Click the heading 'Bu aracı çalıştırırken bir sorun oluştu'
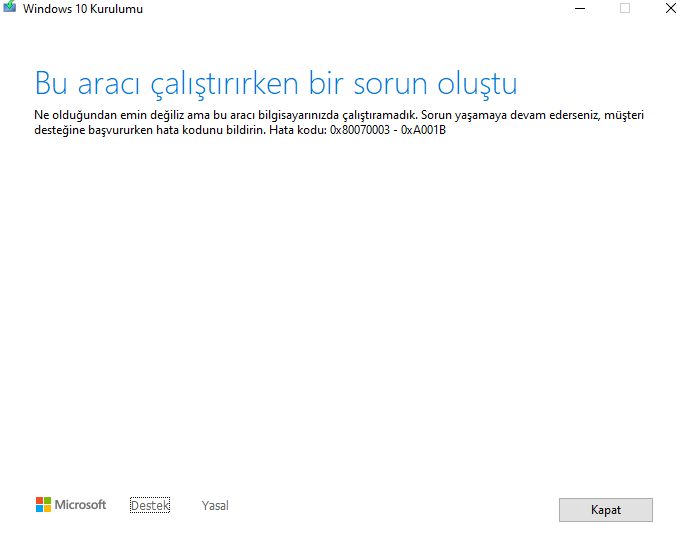Screen dimensions: 682x536 (276, 84)
